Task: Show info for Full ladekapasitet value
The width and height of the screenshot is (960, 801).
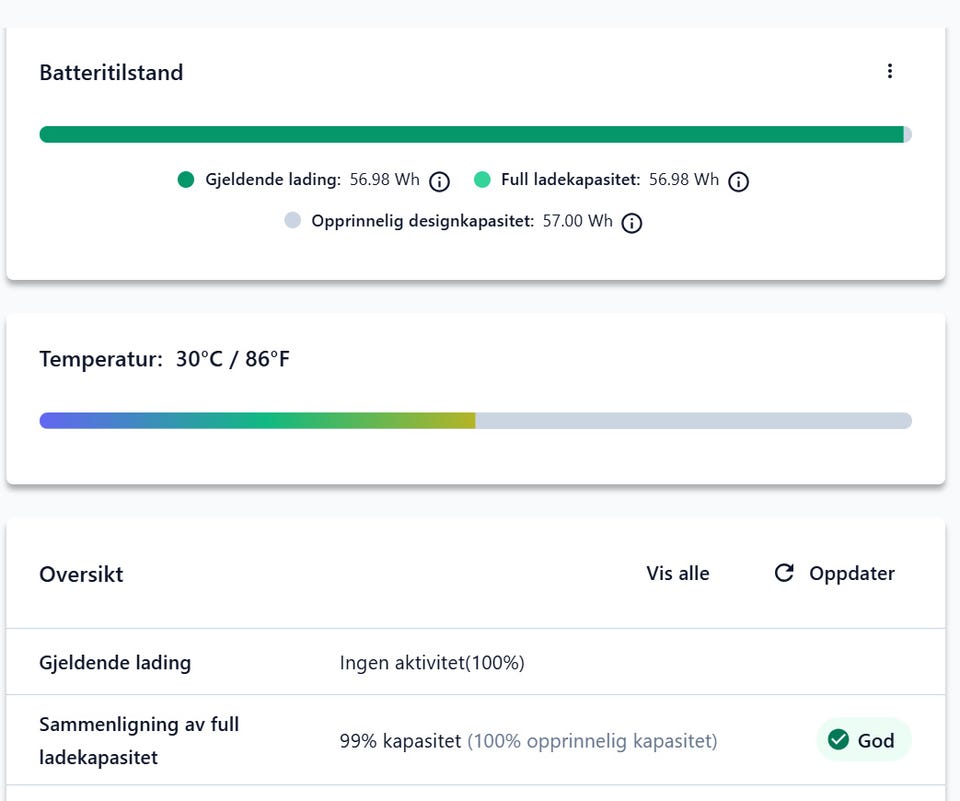Action: (738, 181)
